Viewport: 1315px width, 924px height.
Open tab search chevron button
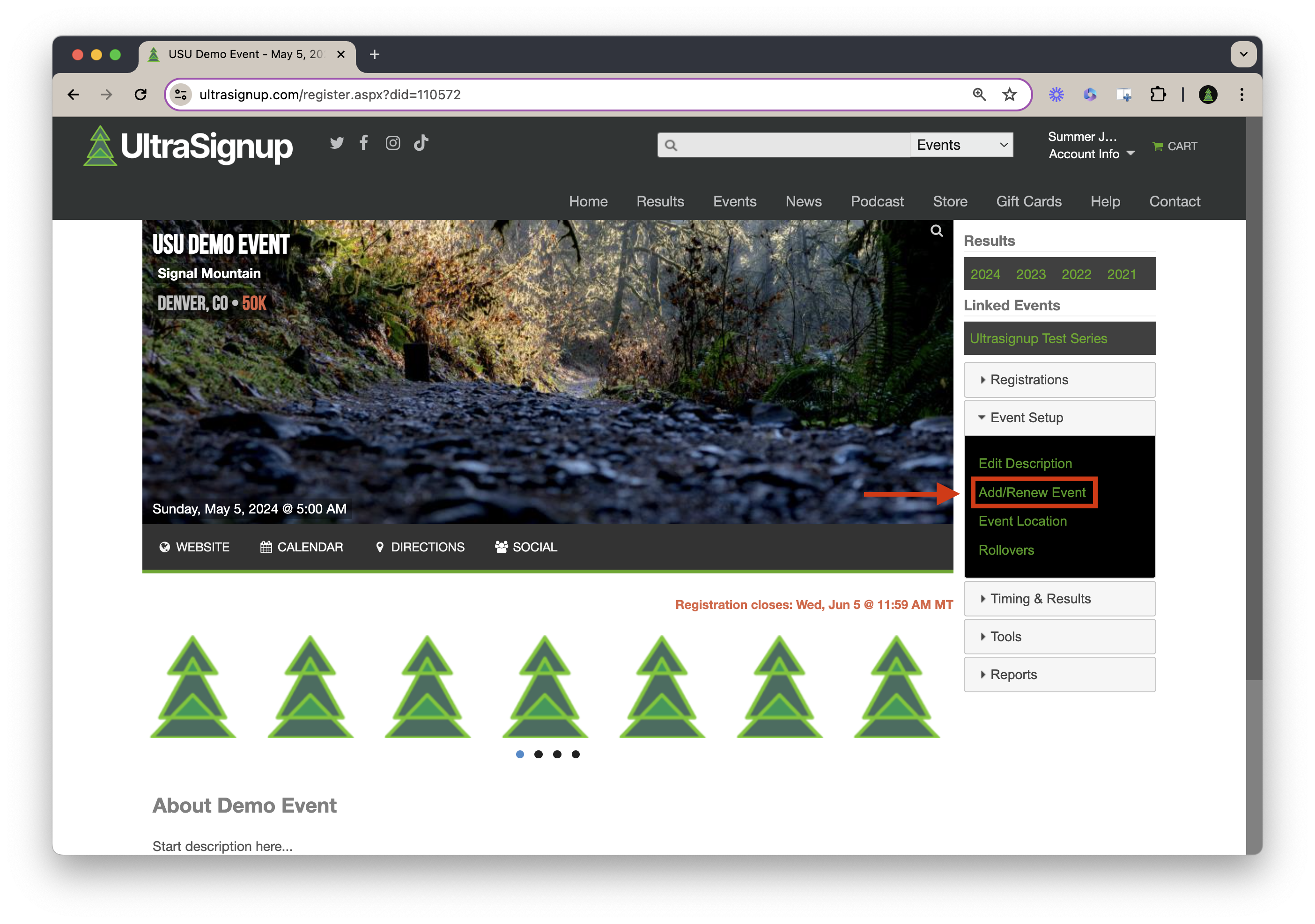1243,54
